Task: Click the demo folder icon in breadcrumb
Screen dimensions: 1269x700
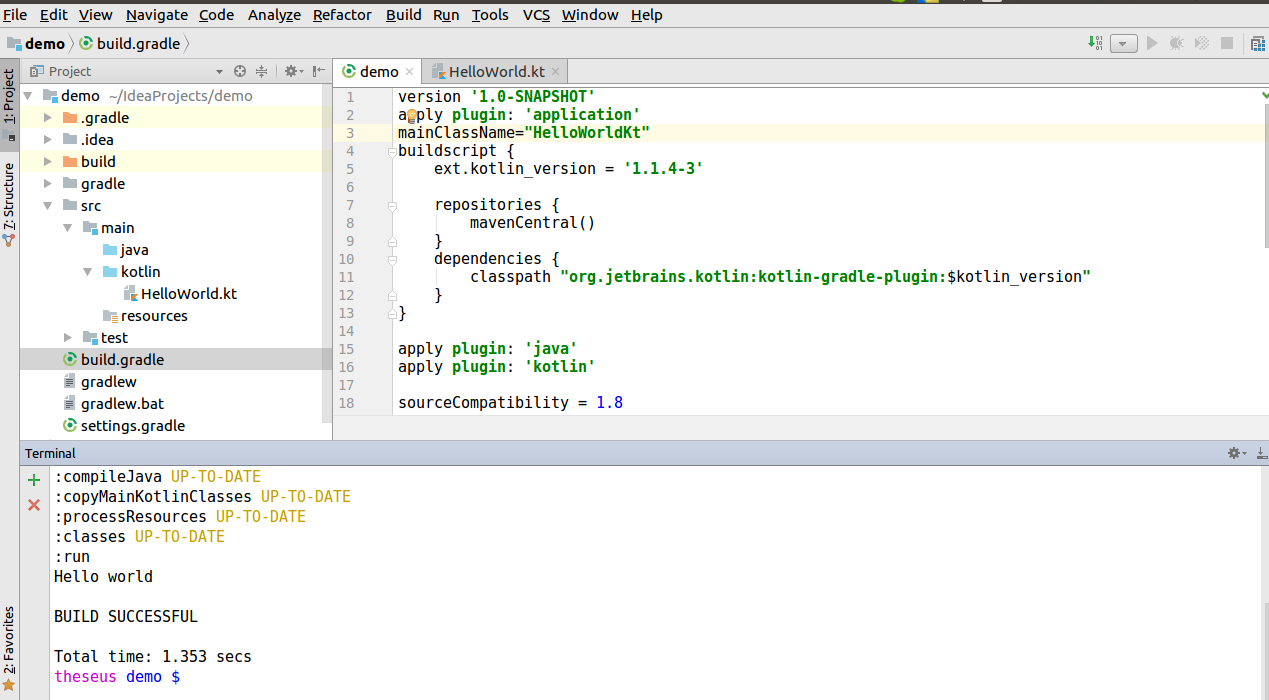Action: coord(14,43)
